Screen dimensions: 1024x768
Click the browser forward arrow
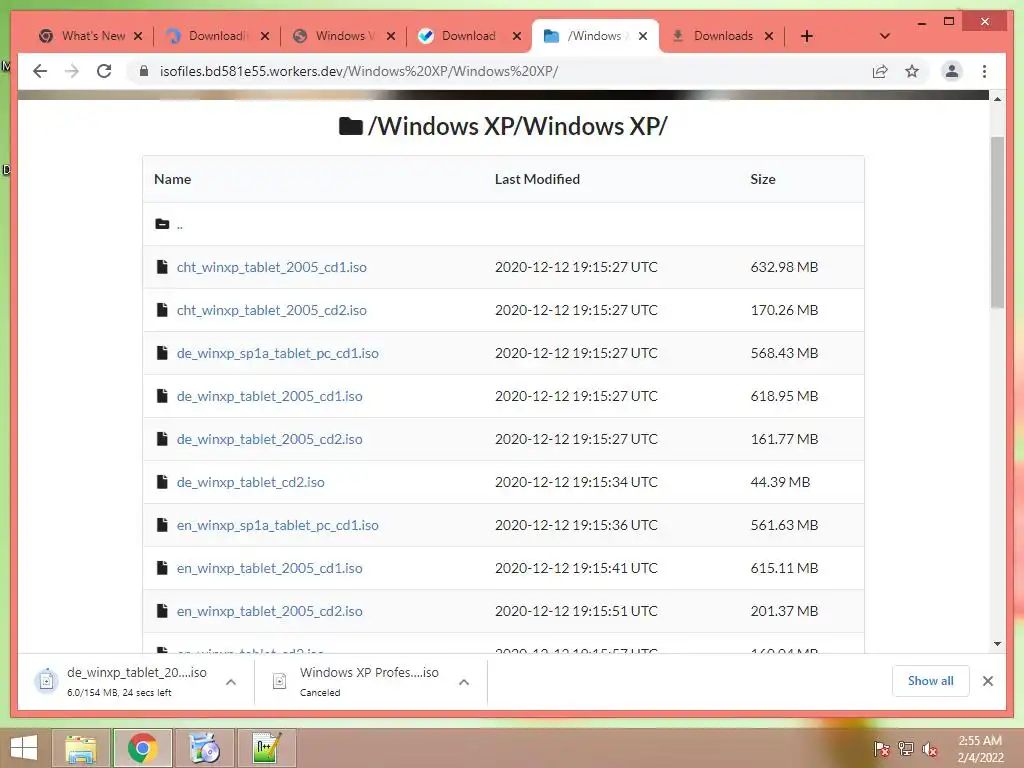(x=72, y=71)
